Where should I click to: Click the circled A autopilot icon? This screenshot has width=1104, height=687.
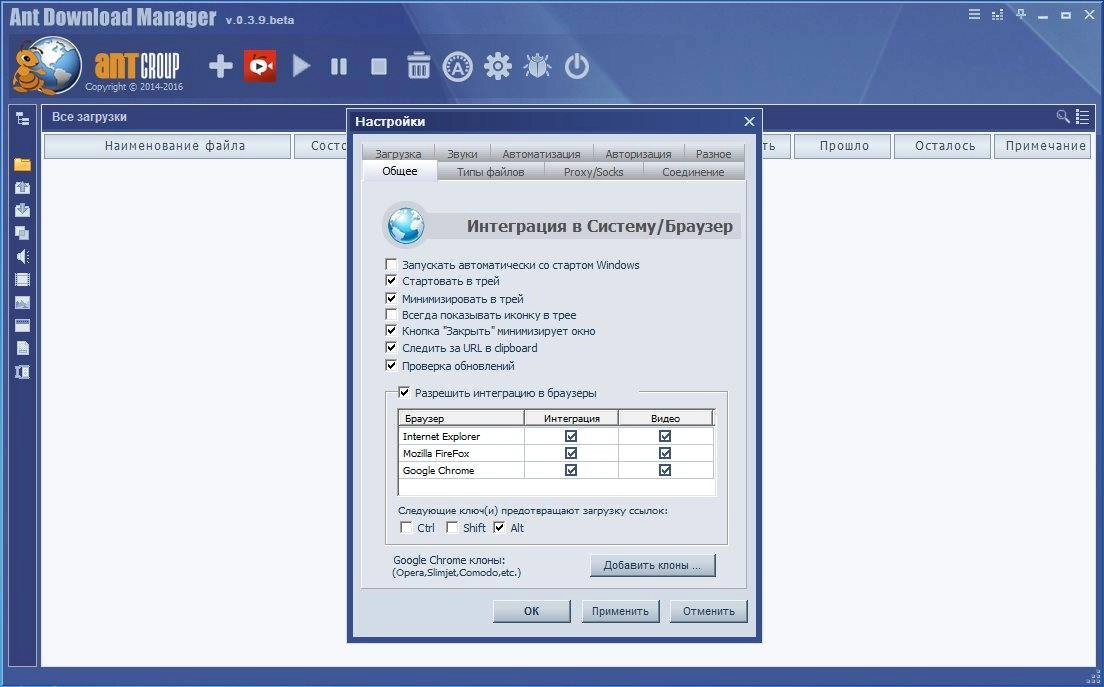(458, 67)
